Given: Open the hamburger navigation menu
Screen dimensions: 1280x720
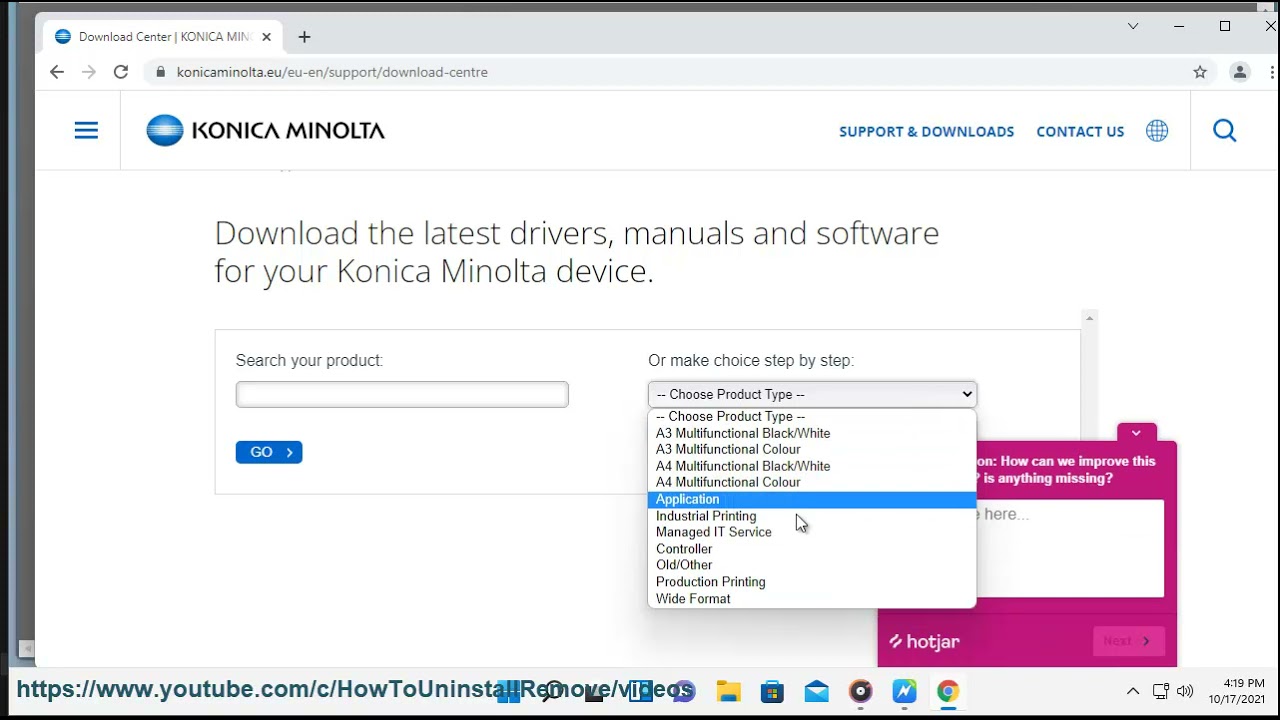Looking at the screenshot, I should [x=86, y=130].
